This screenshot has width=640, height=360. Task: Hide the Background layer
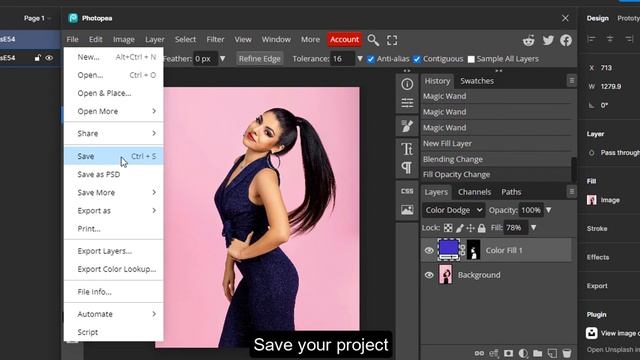(x=429, y=275)
